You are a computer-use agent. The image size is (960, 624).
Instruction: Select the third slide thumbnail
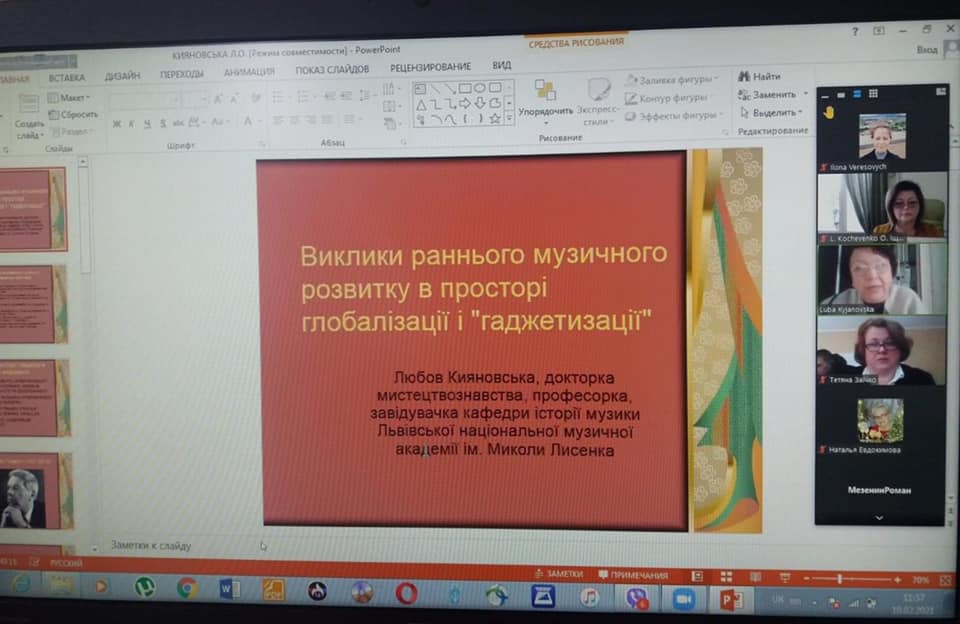(36, 398)
